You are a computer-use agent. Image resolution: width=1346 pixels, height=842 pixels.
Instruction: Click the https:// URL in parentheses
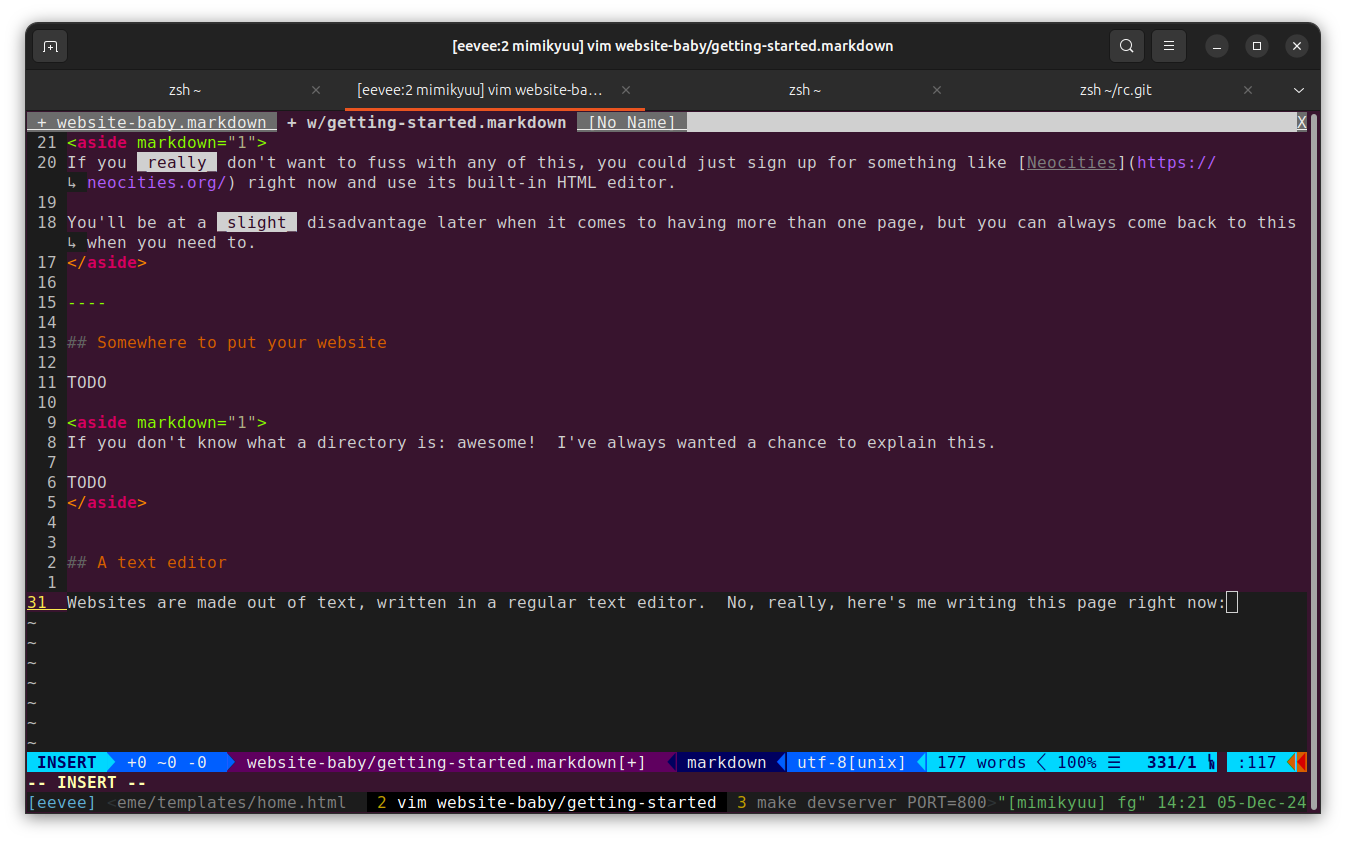tap(1176, 163)
